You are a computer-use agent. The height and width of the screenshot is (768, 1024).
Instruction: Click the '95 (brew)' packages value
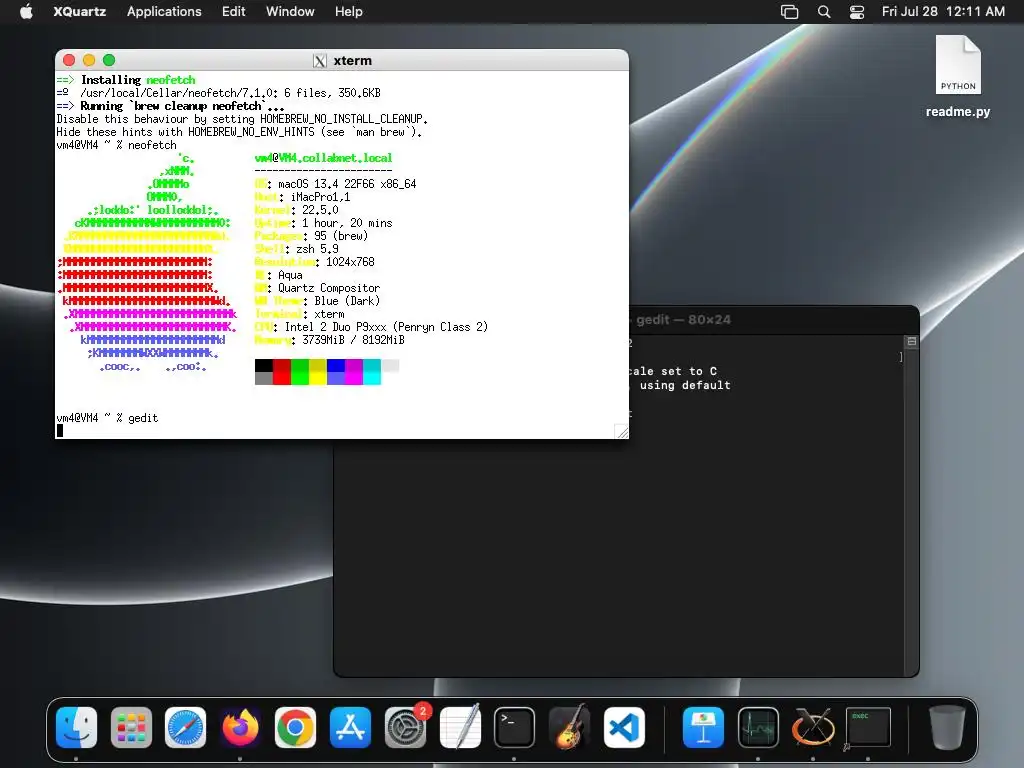341,236
